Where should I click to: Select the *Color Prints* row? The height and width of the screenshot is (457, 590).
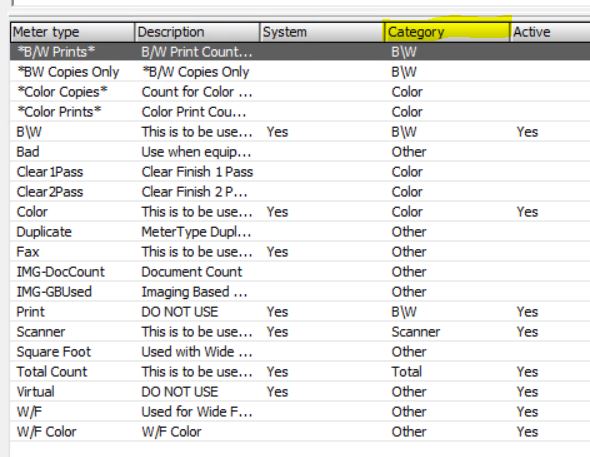point(300,112)
